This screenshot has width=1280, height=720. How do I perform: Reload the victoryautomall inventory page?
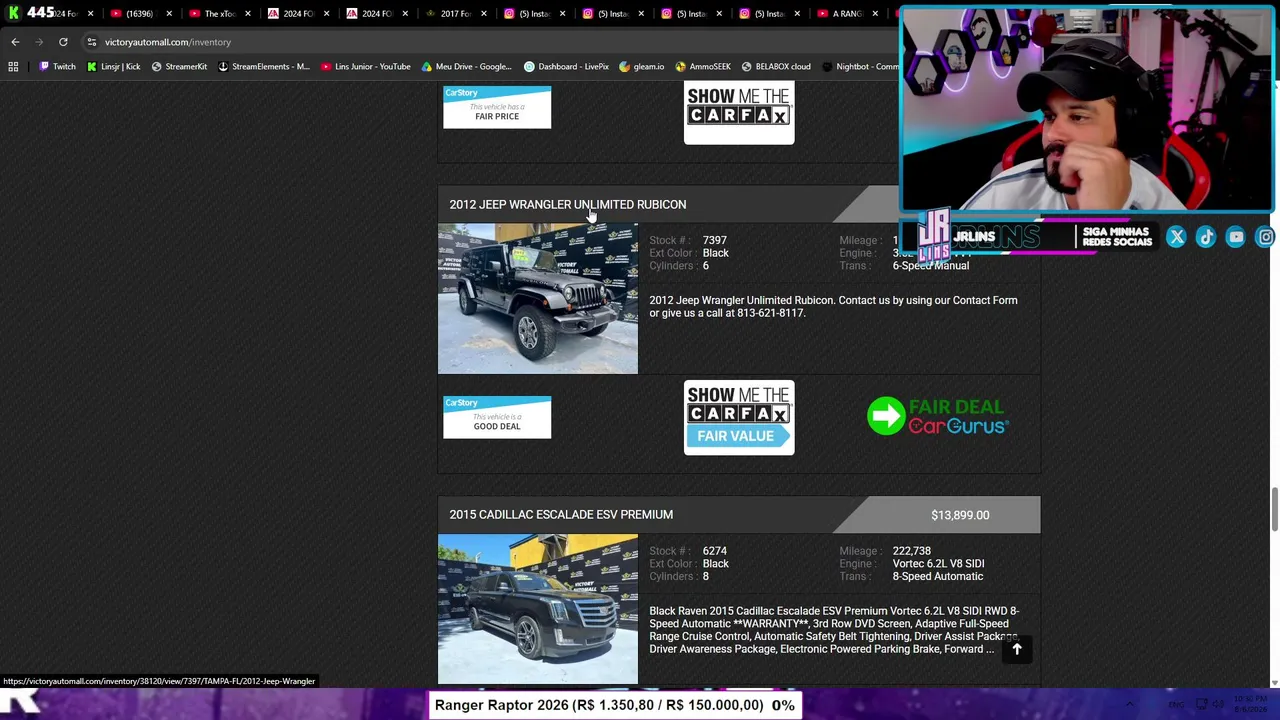(x=63, y=42)
